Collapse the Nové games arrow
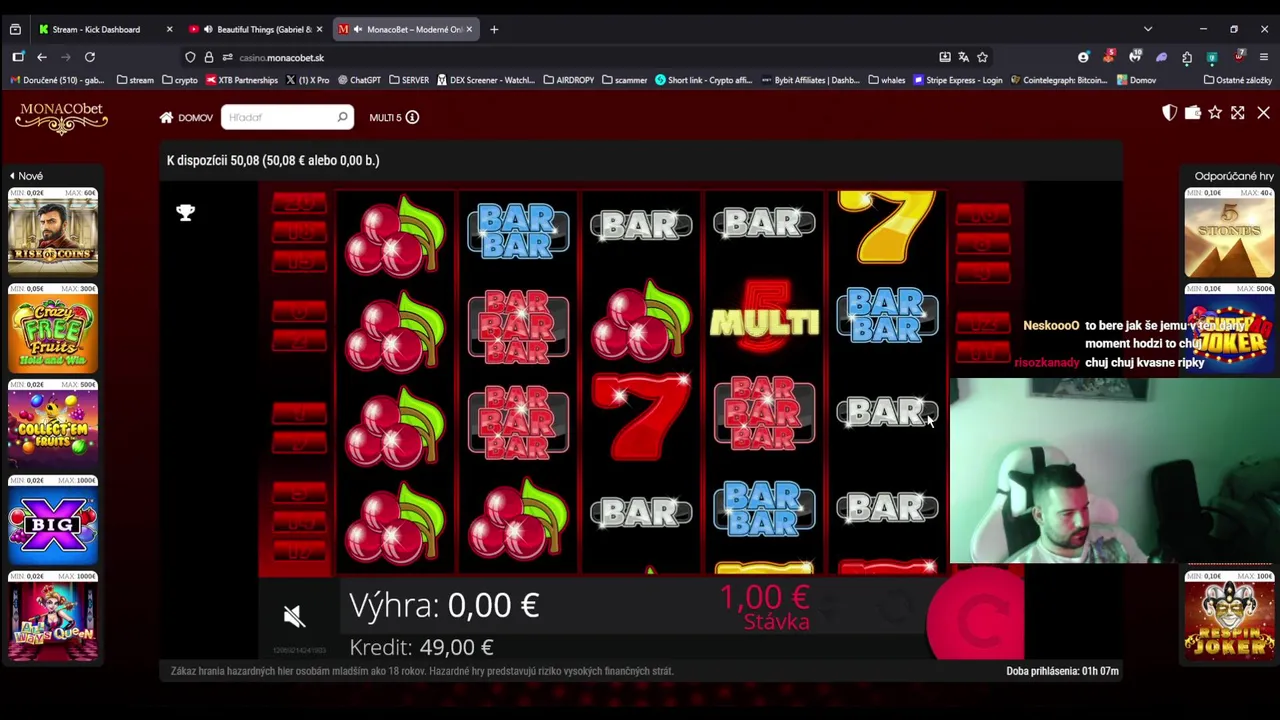1280x720 pixels. pos(12,176)
